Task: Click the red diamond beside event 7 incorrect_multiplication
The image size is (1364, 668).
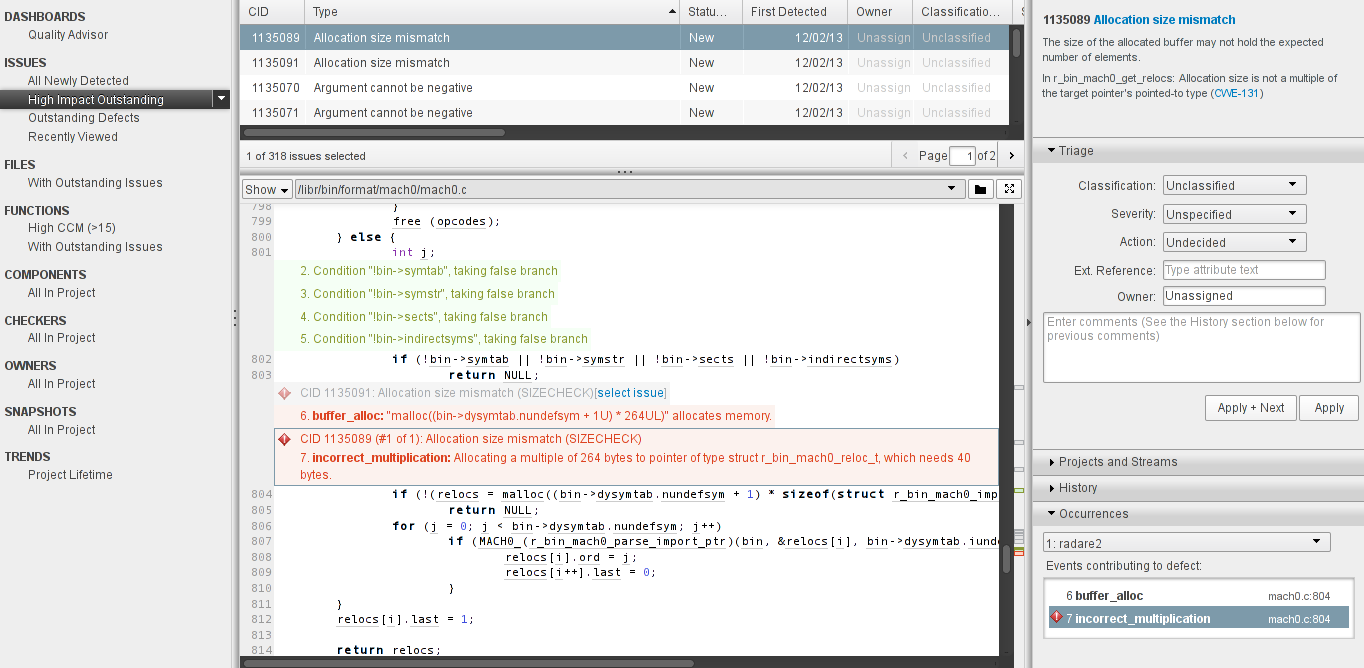Action: tap(1057, 617)
